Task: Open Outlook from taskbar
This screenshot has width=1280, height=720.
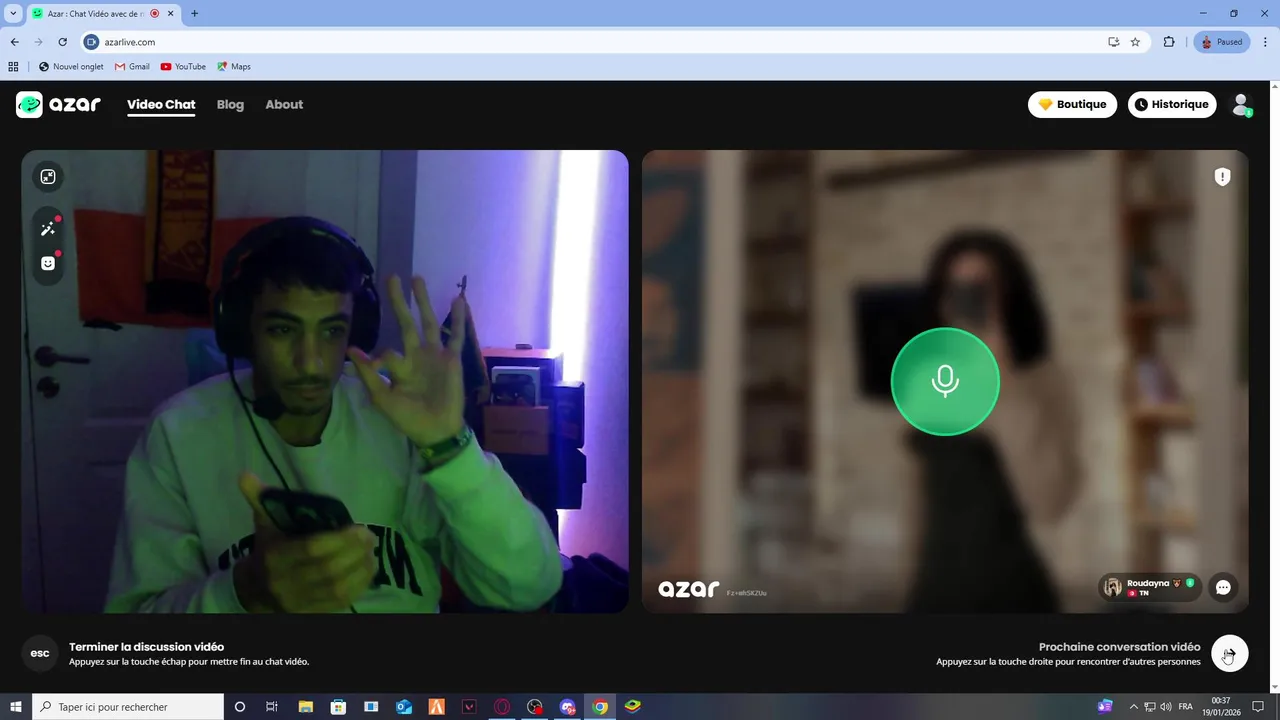Action: [404, 707]
